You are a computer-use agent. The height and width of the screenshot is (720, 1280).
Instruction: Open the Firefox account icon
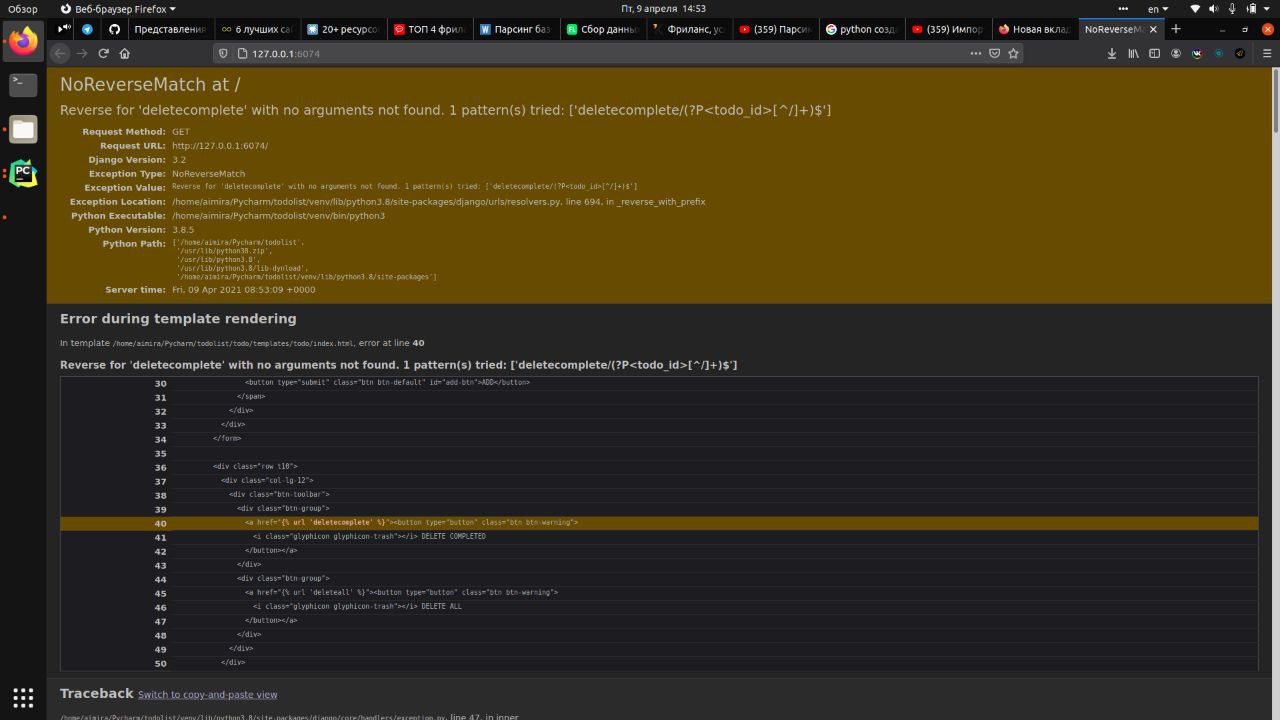[x=1176, y=53]
